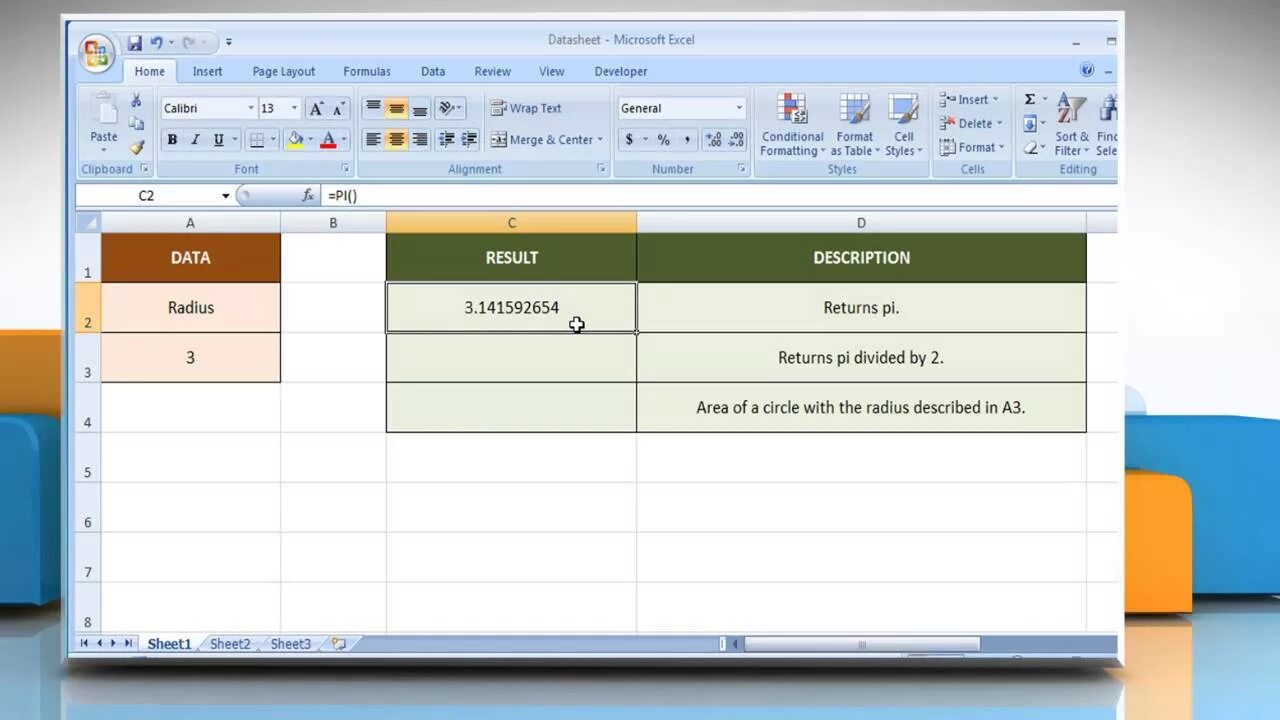Switch to the Formulas tab
The height and width of the screenshot is (720, 1280).
tap(367, 71)
